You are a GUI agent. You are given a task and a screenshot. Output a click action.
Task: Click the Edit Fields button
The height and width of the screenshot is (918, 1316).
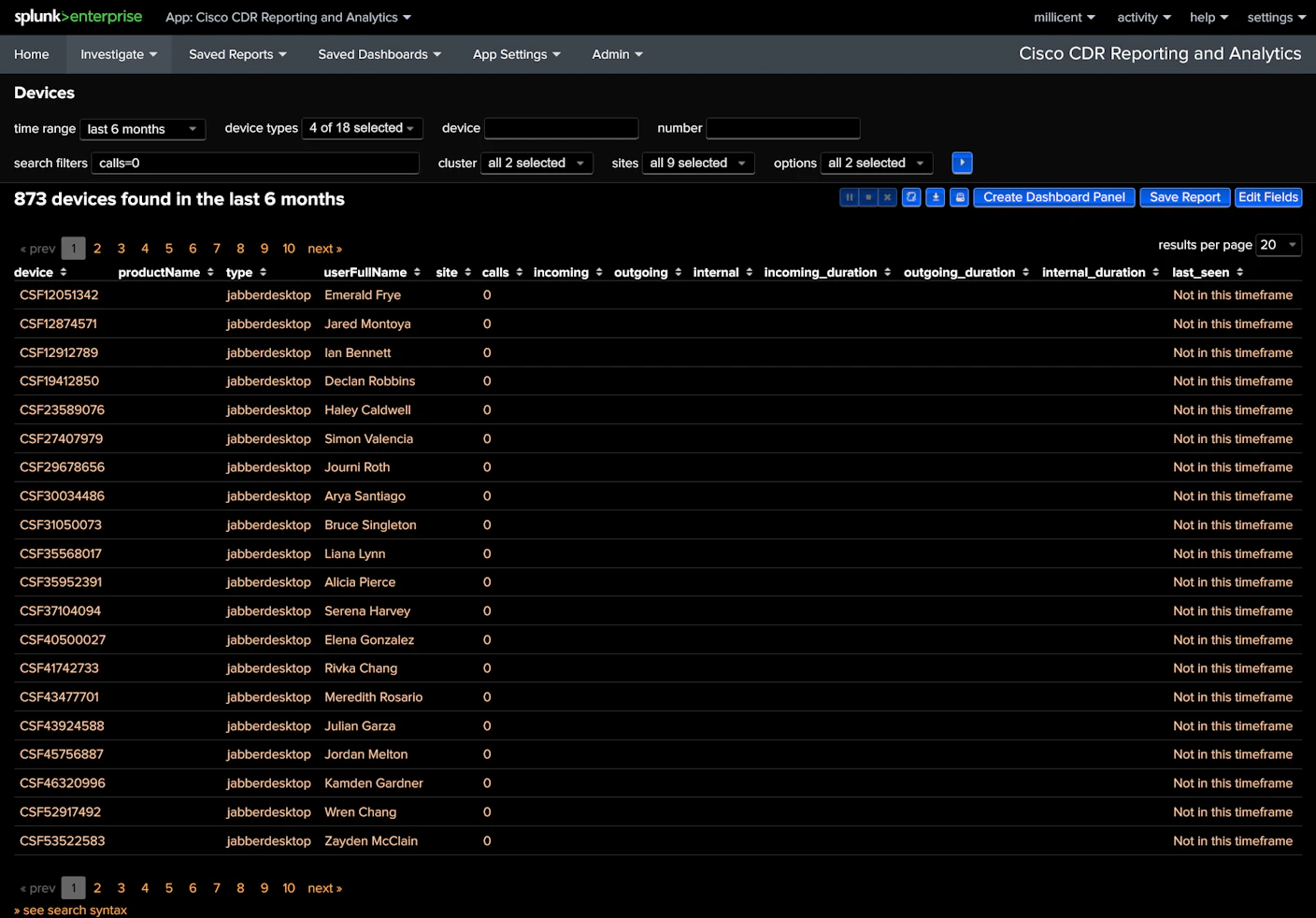coord(1268,197)
